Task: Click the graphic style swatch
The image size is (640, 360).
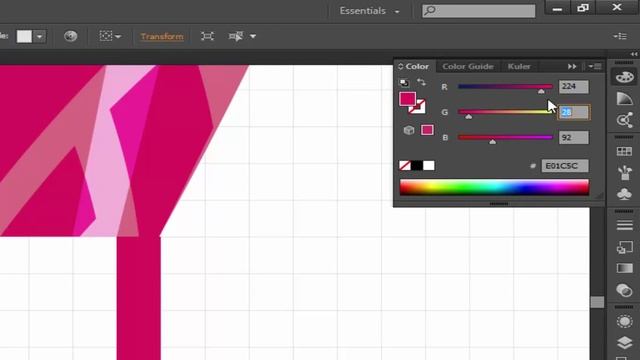Action: 24,36
